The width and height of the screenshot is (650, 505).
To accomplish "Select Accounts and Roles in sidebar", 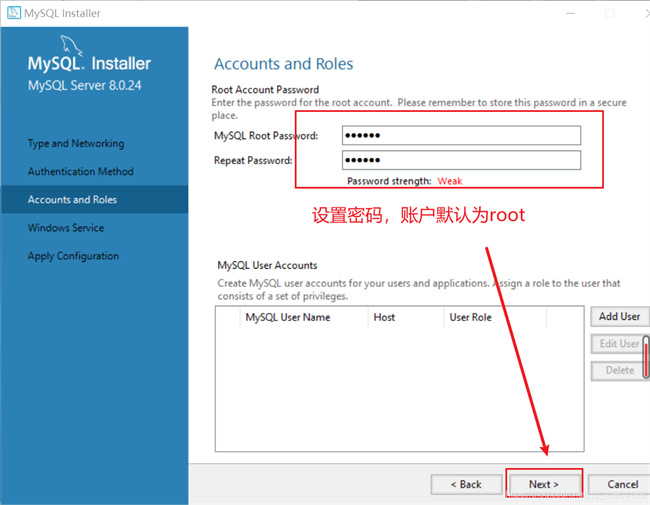I will coord(72,200).
